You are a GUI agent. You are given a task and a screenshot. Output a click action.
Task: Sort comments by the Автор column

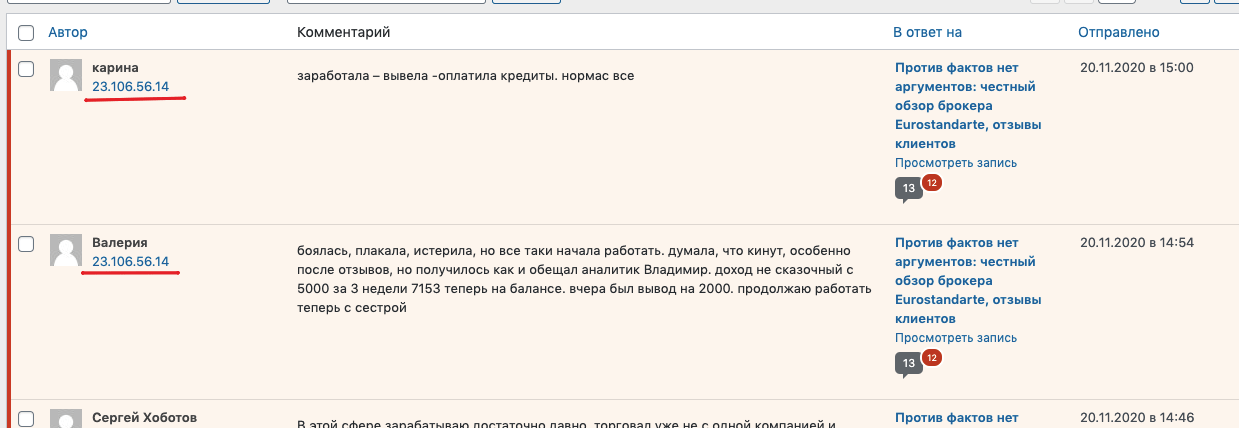67,32
